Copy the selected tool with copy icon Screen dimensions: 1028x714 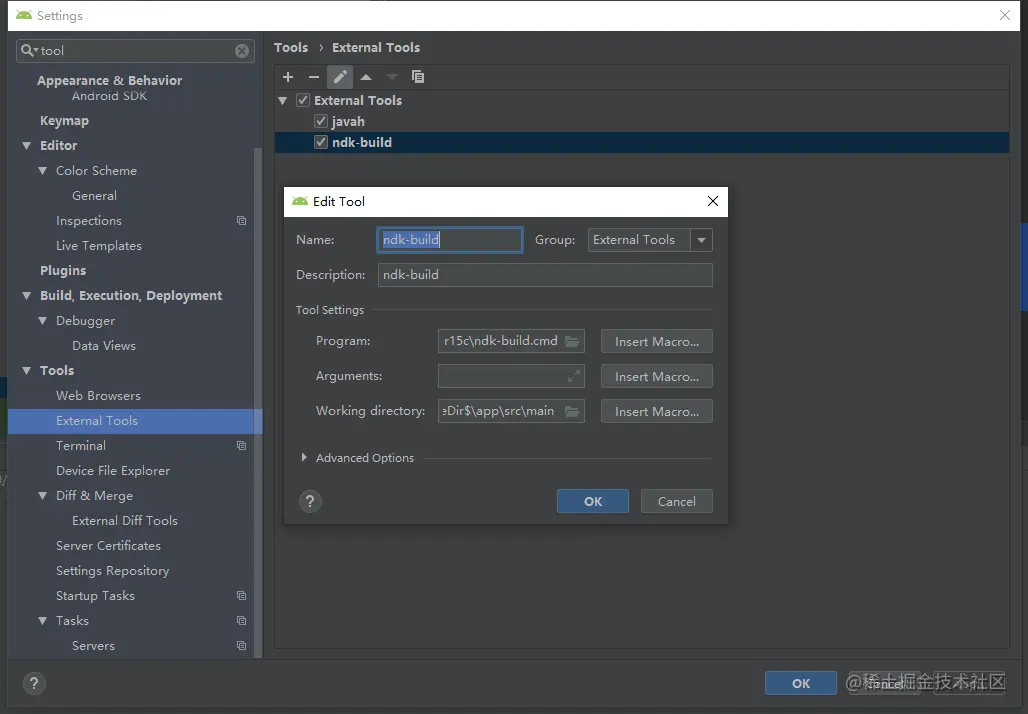point(418,77)
